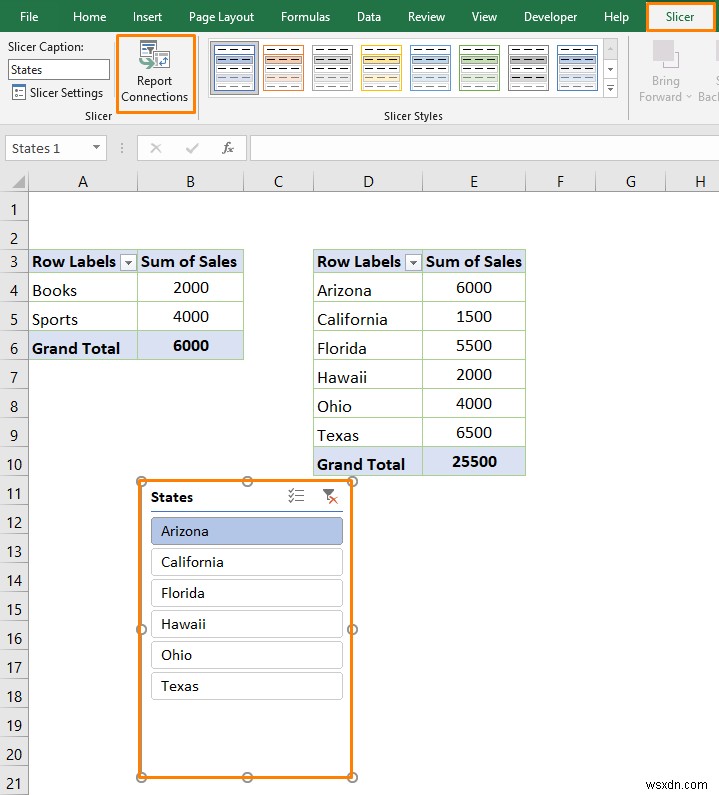Apply the orange slicer style
Screen dimensions: 719x795
click(283, 68)
